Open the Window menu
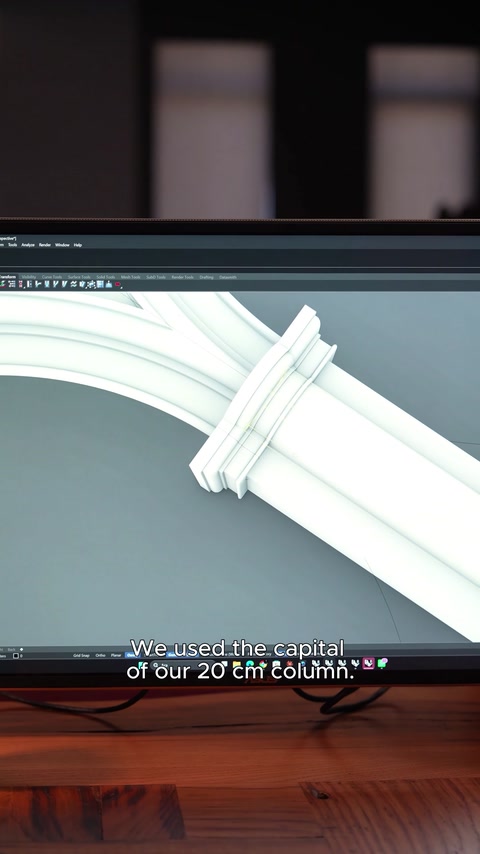This screenshot has width=480, height=854. click(62, 245)
